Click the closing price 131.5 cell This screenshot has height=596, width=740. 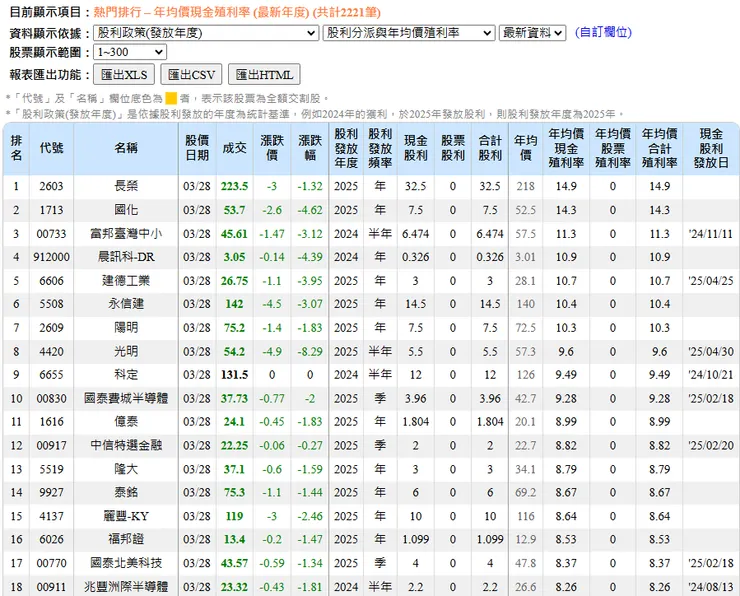tap(235, 375)
